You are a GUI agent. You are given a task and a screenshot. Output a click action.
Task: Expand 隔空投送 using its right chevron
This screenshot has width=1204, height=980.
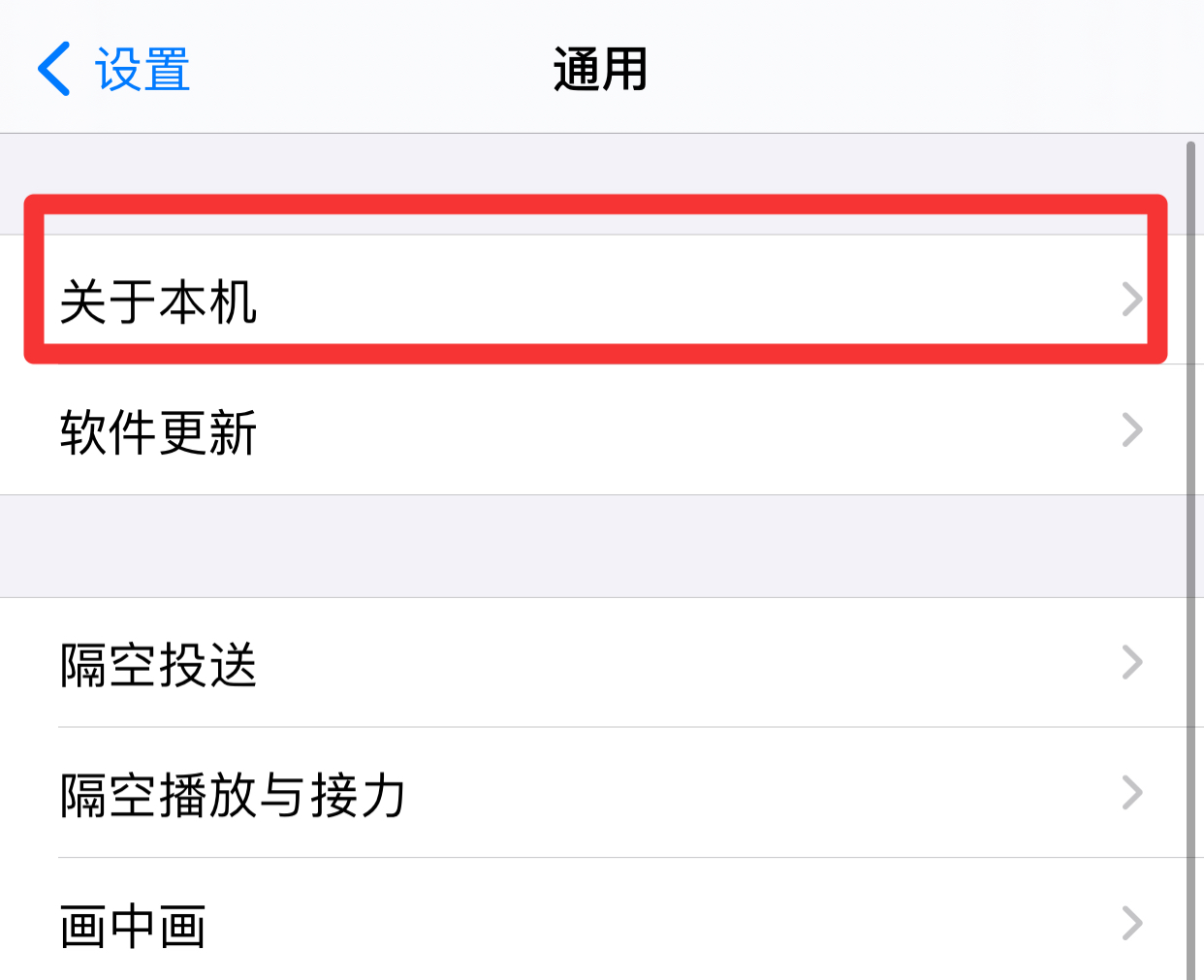1132,662
